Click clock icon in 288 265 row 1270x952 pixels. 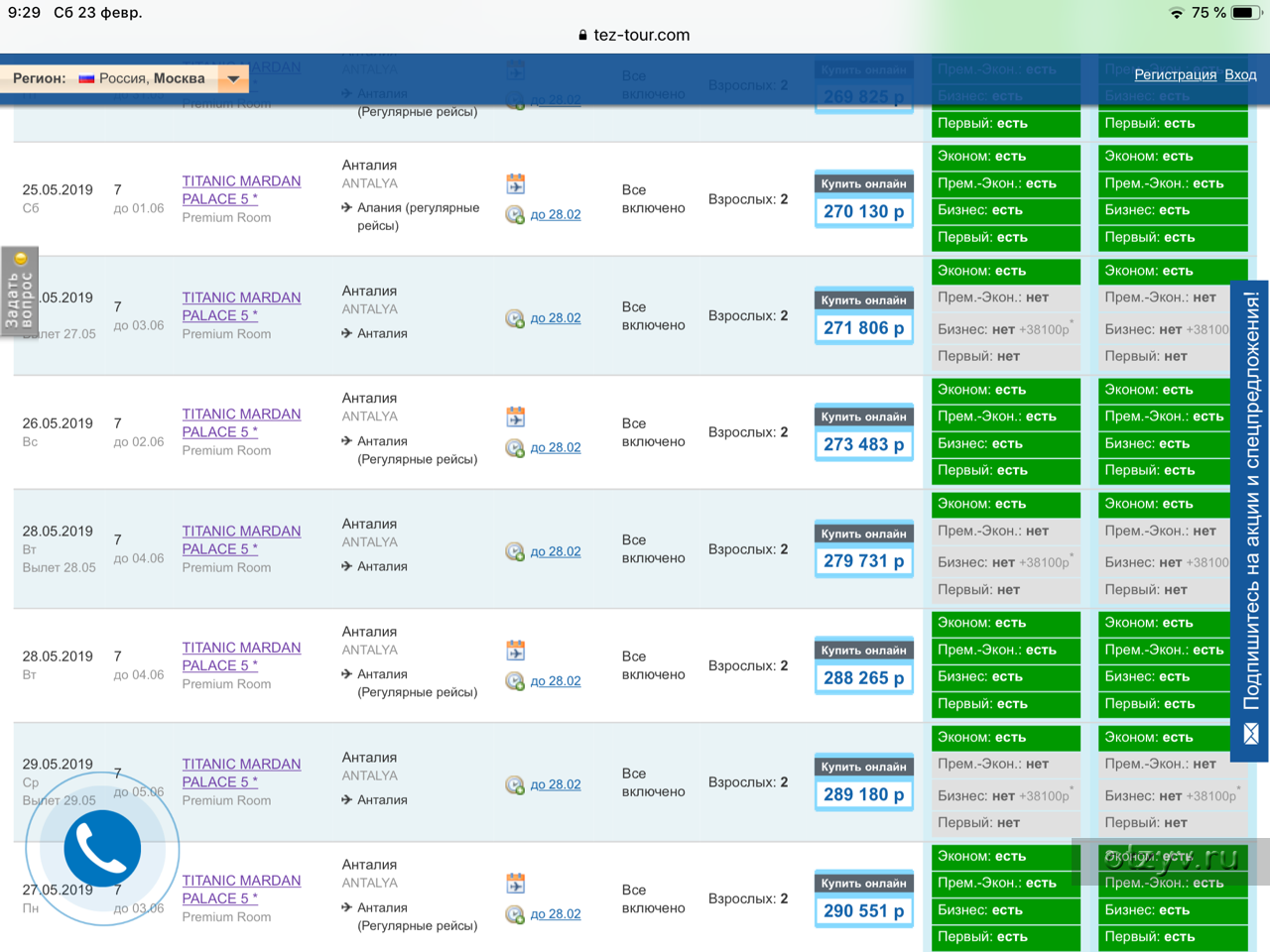[515, 681]
